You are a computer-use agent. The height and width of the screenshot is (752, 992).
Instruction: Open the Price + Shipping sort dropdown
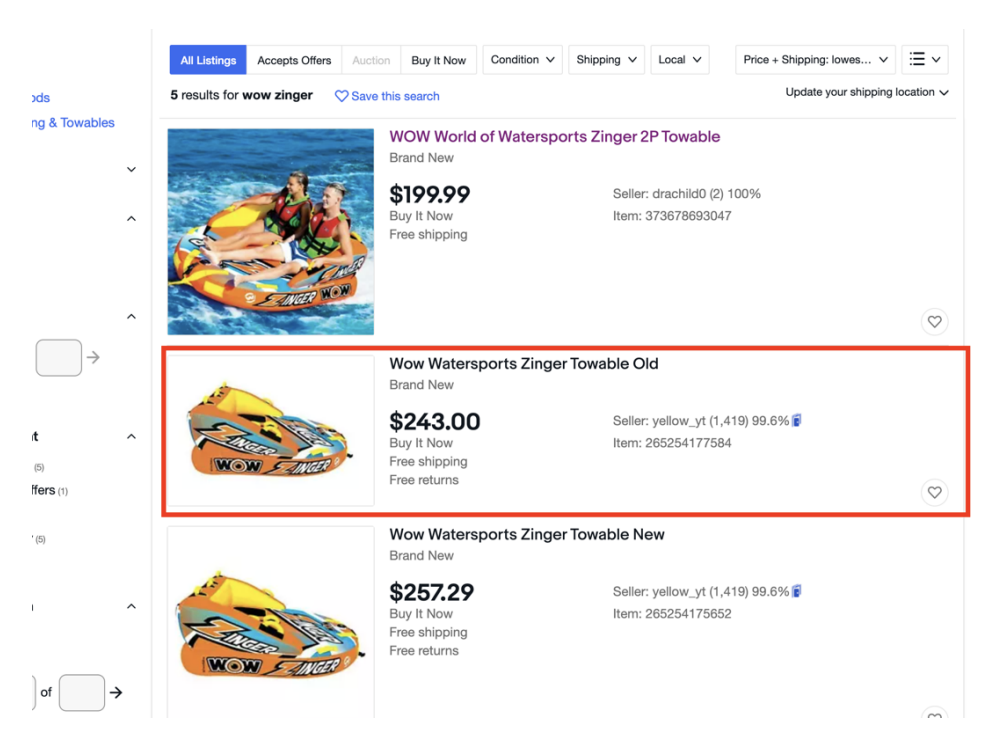click(x=815, y=60)
